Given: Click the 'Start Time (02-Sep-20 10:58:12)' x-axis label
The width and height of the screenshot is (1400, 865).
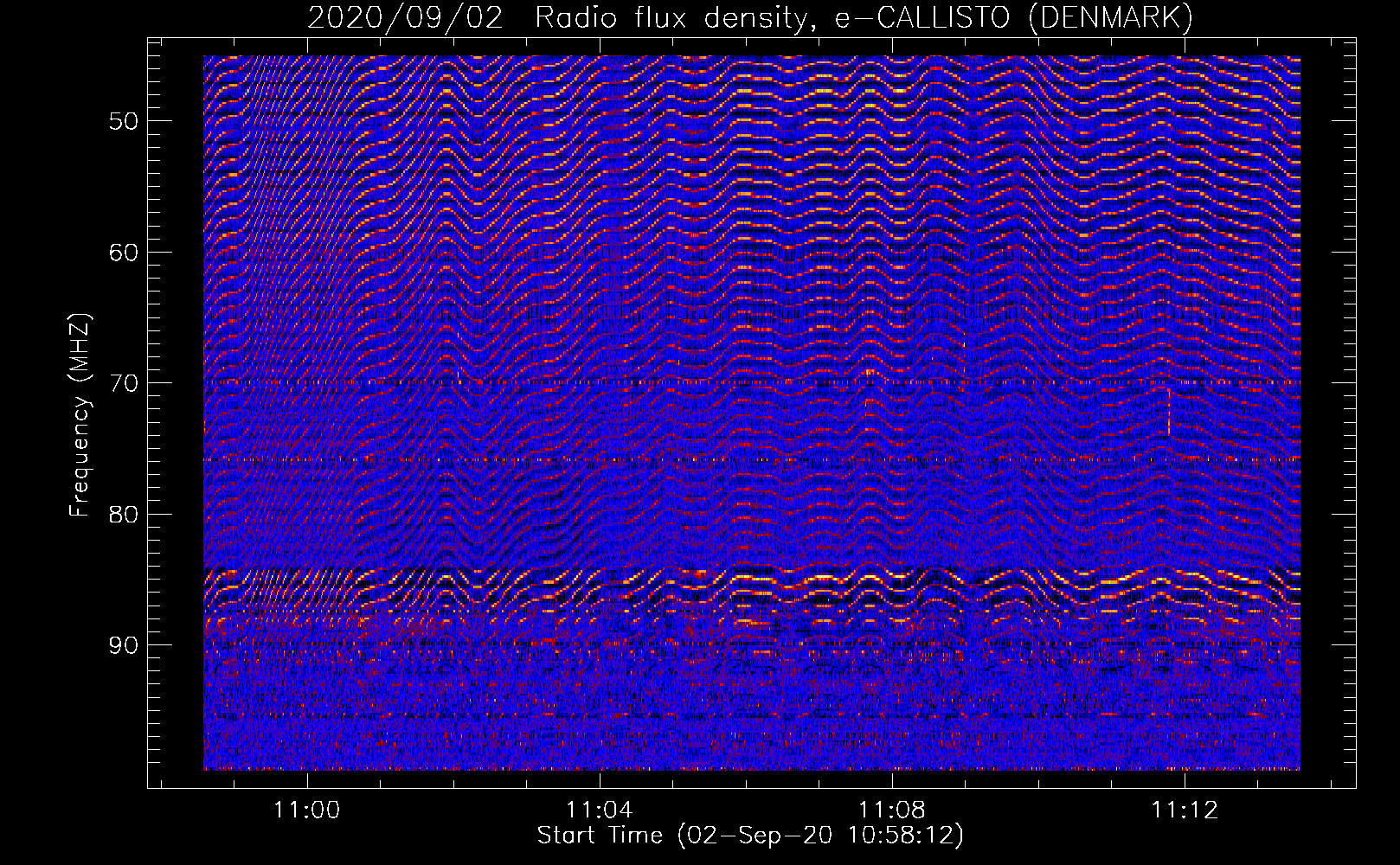Looking at the screenshot, I should (x=750, y=836).
